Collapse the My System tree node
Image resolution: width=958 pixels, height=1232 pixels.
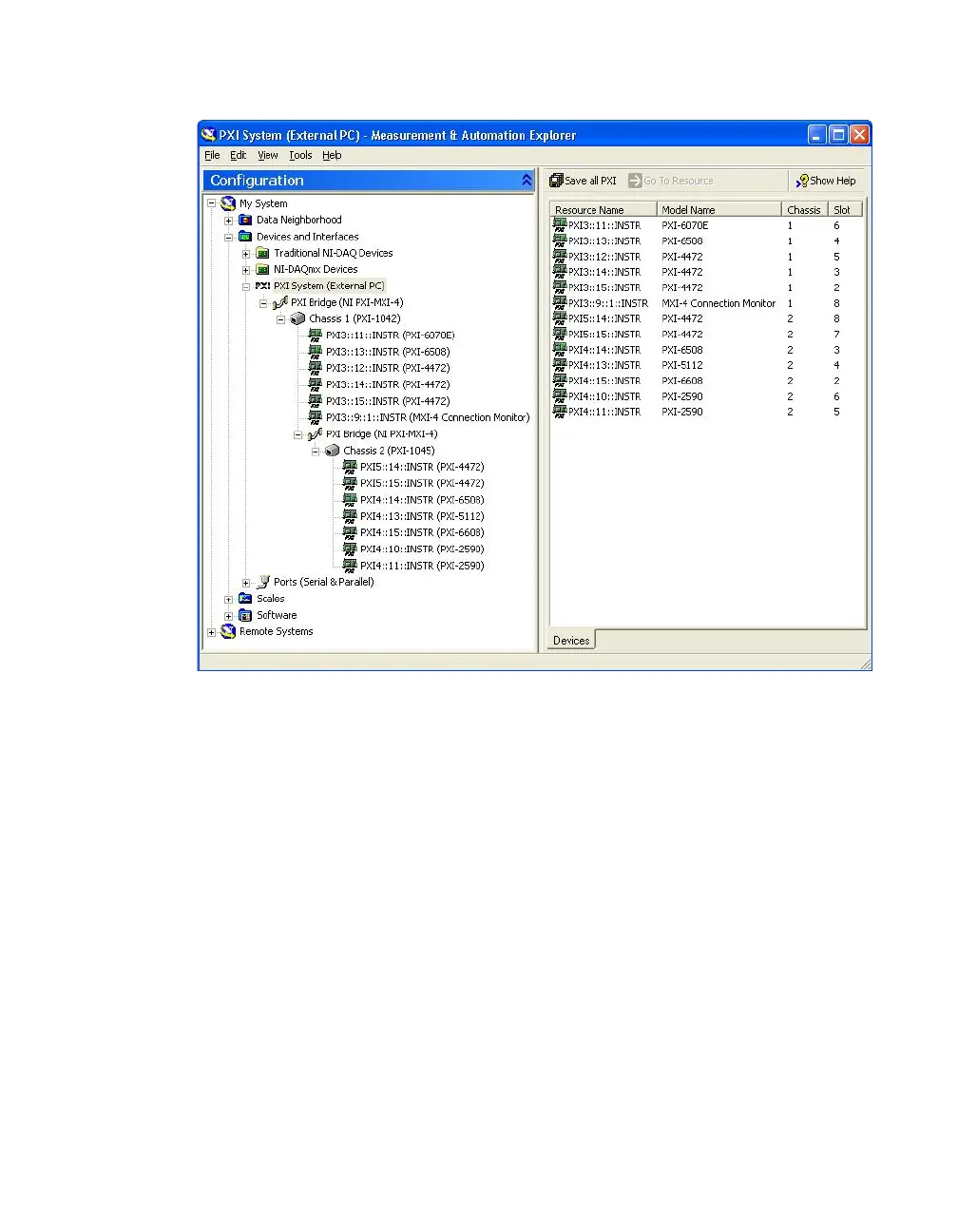pos(211,203)
